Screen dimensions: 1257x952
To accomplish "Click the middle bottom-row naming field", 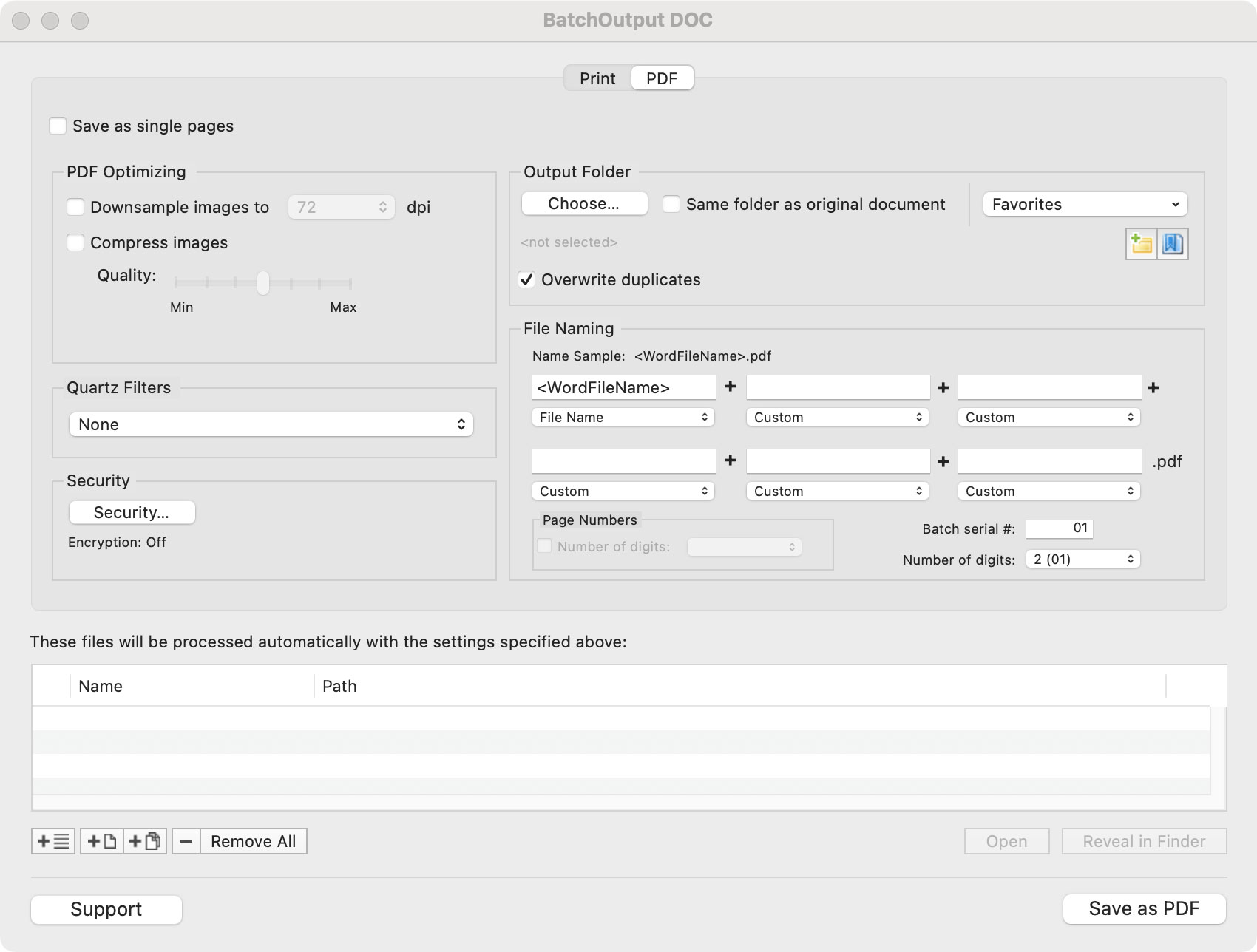I will (x=838, y=461).
